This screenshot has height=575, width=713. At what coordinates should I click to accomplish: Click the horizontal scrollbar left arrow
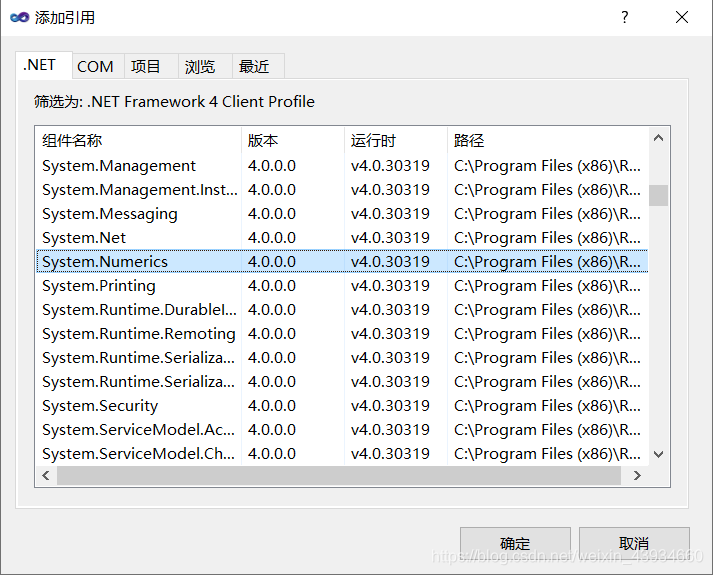[x=46, y=475]
